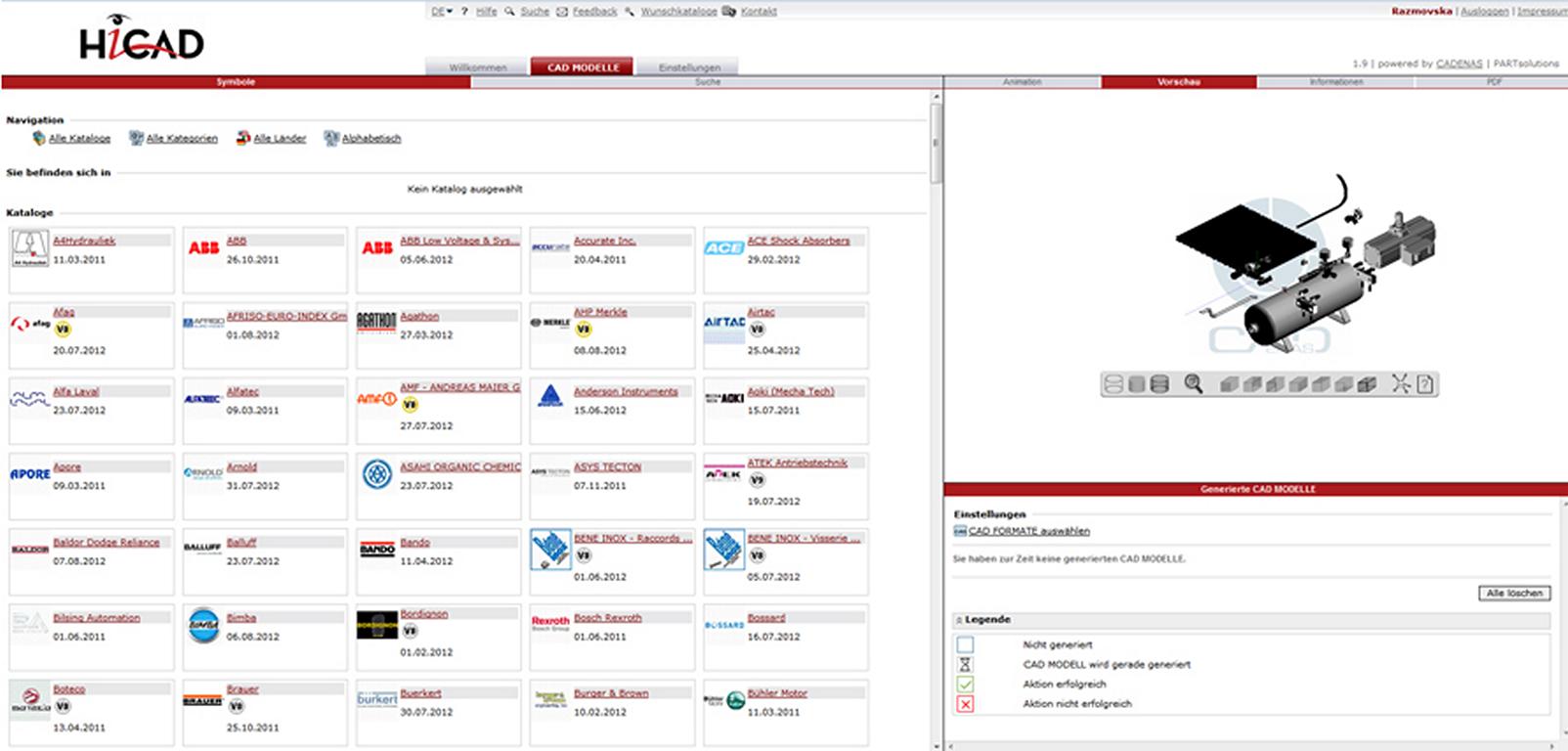
Task: Switch to the Symbole tab
Action: point(236,82)
